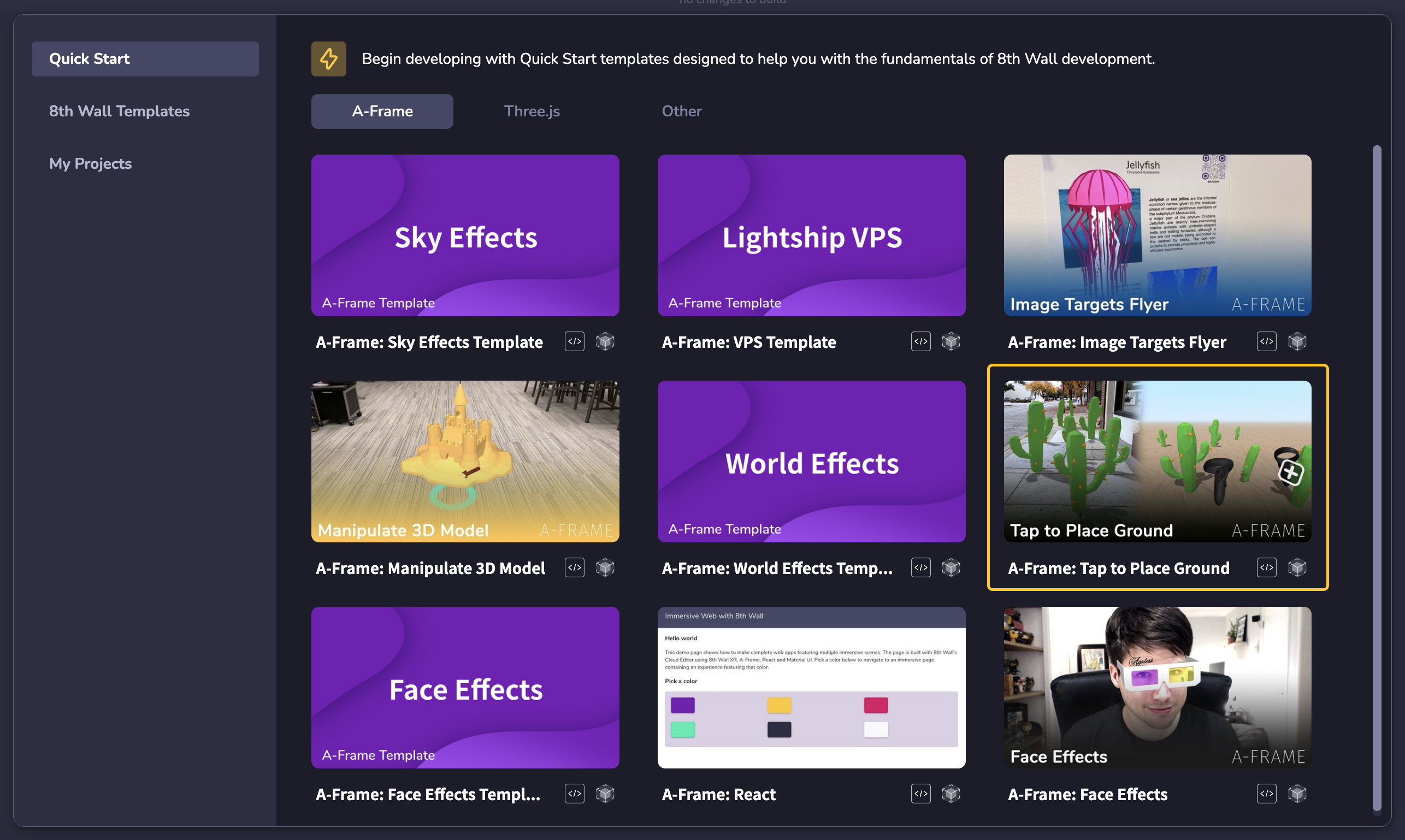Click the cube icon for VPS Template
Viewport: 1405px width, 840px height.
click(x=951, y=341)
